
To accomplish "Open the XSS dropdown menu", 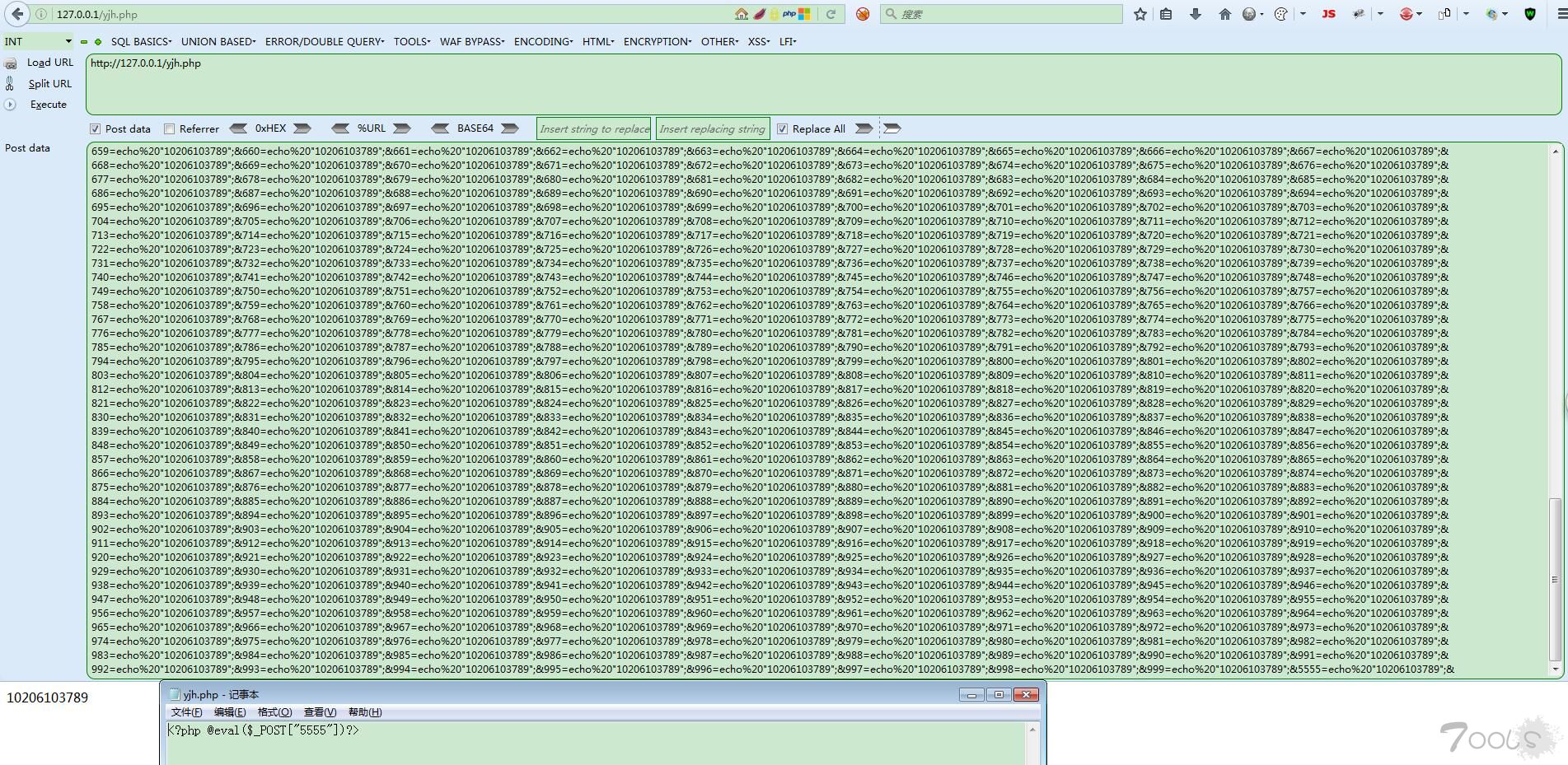I will point(759,41).
